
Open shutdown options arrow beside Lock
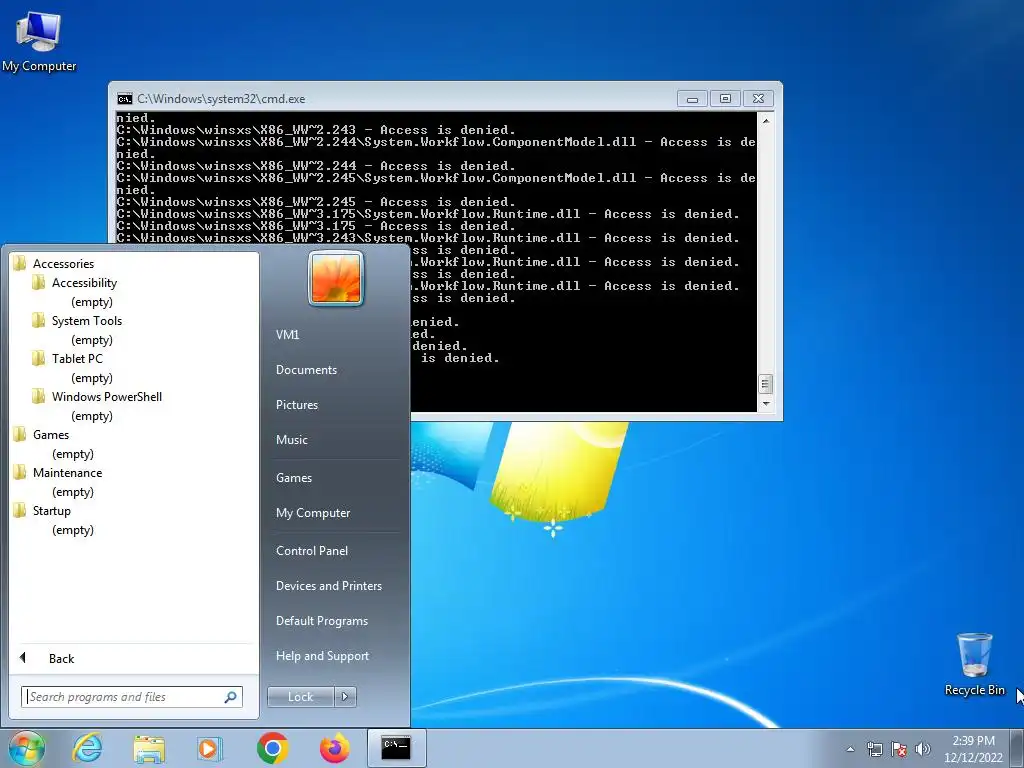345,697
